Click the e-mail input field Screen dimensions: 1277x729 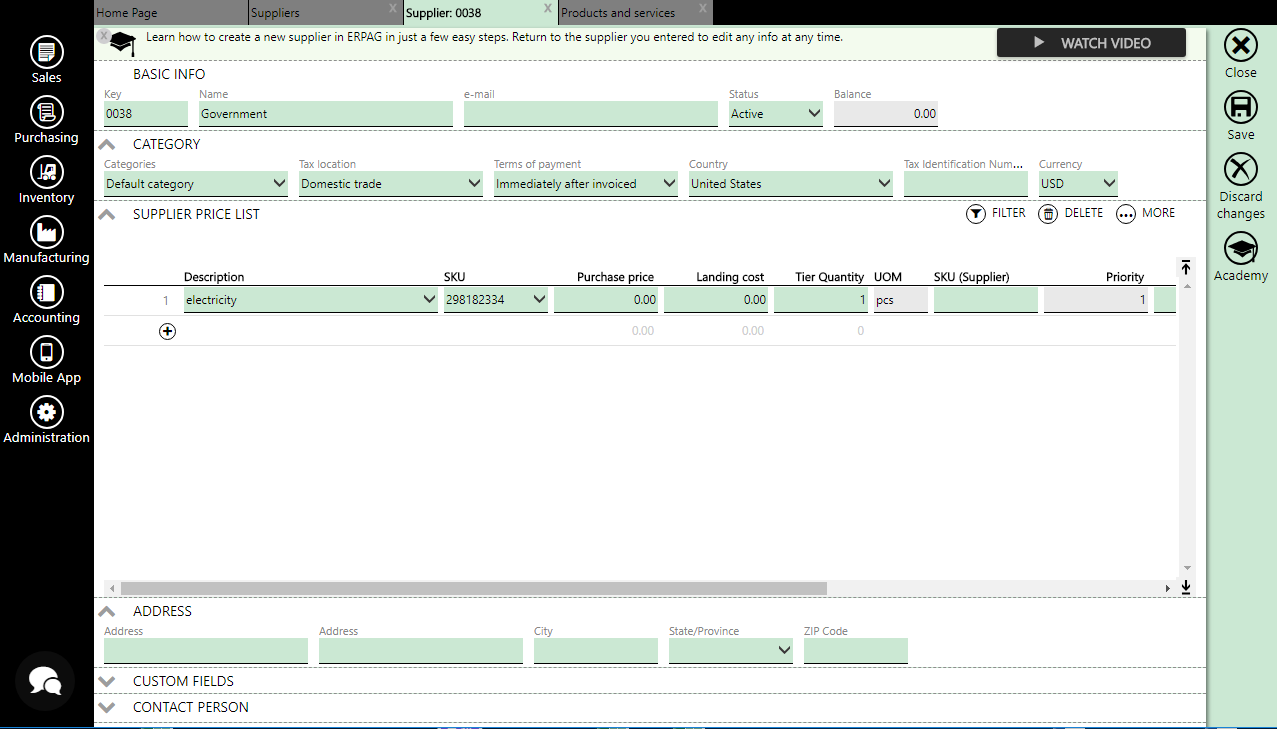(591, 114)
